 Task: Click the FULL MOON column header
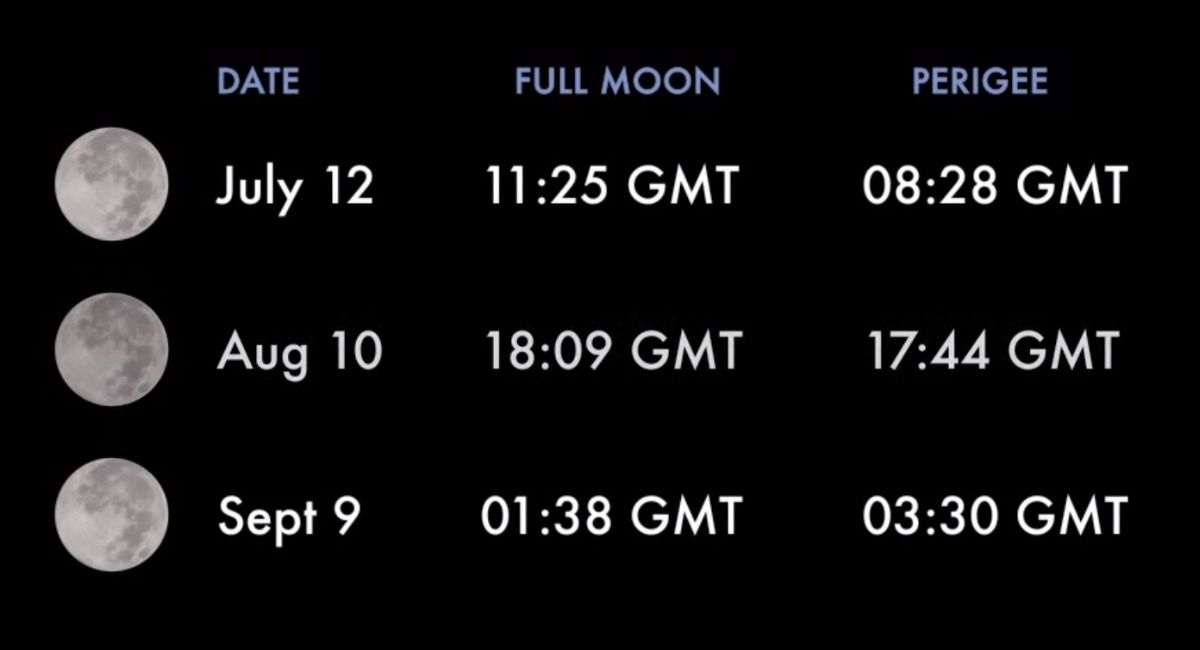pyautogui.click(x=617, y=82)
